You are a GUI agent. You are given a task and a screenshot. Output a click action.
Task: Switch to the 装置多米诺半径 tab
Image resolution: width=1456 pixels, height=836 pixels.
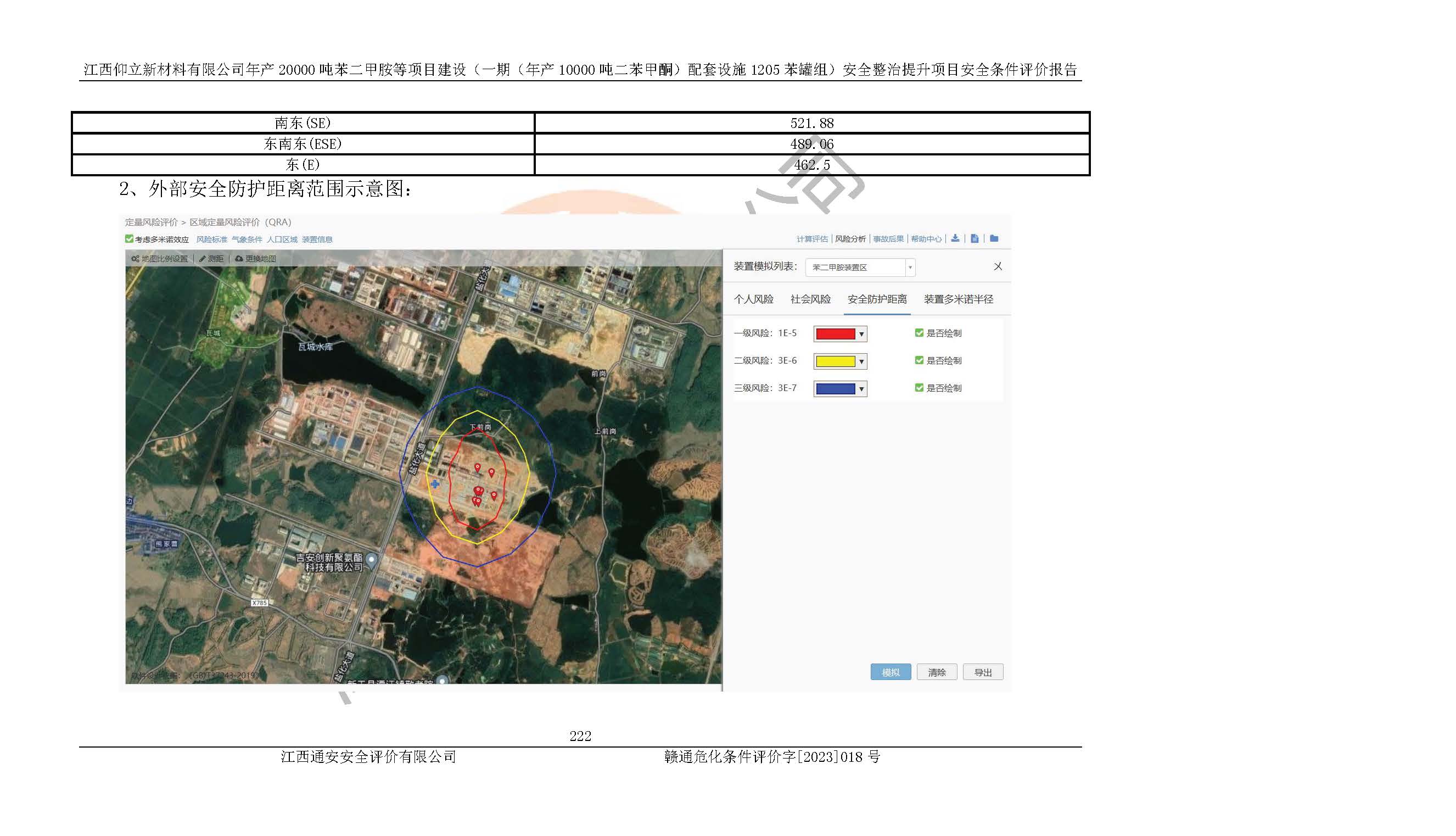tap(958, 299)
